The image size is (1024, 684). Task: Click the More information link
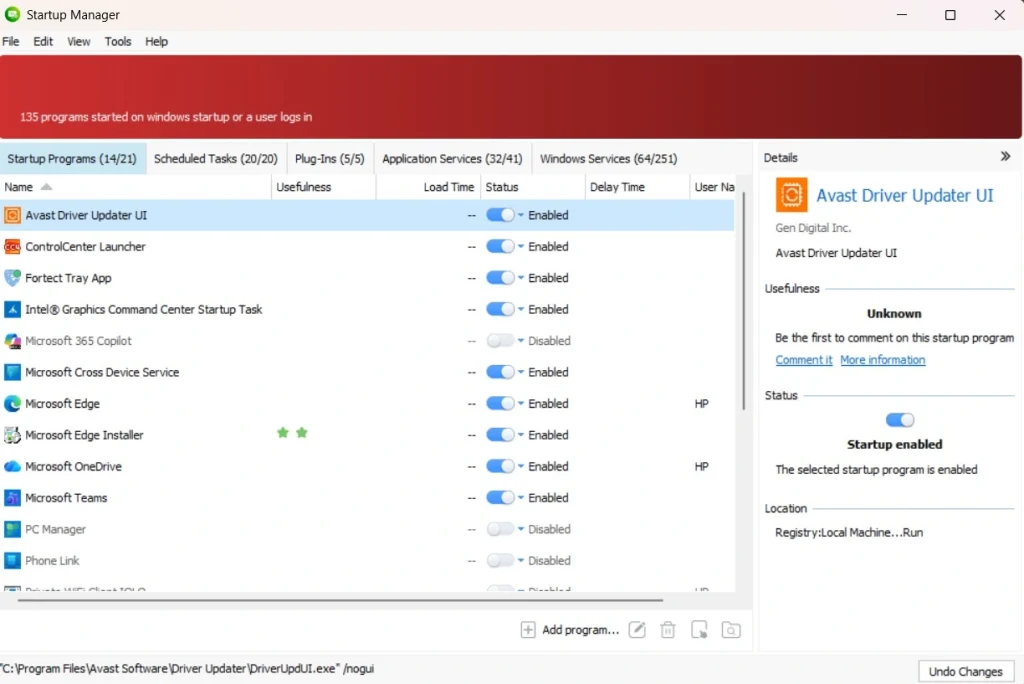pyautogui.click(x=882, y=360)
